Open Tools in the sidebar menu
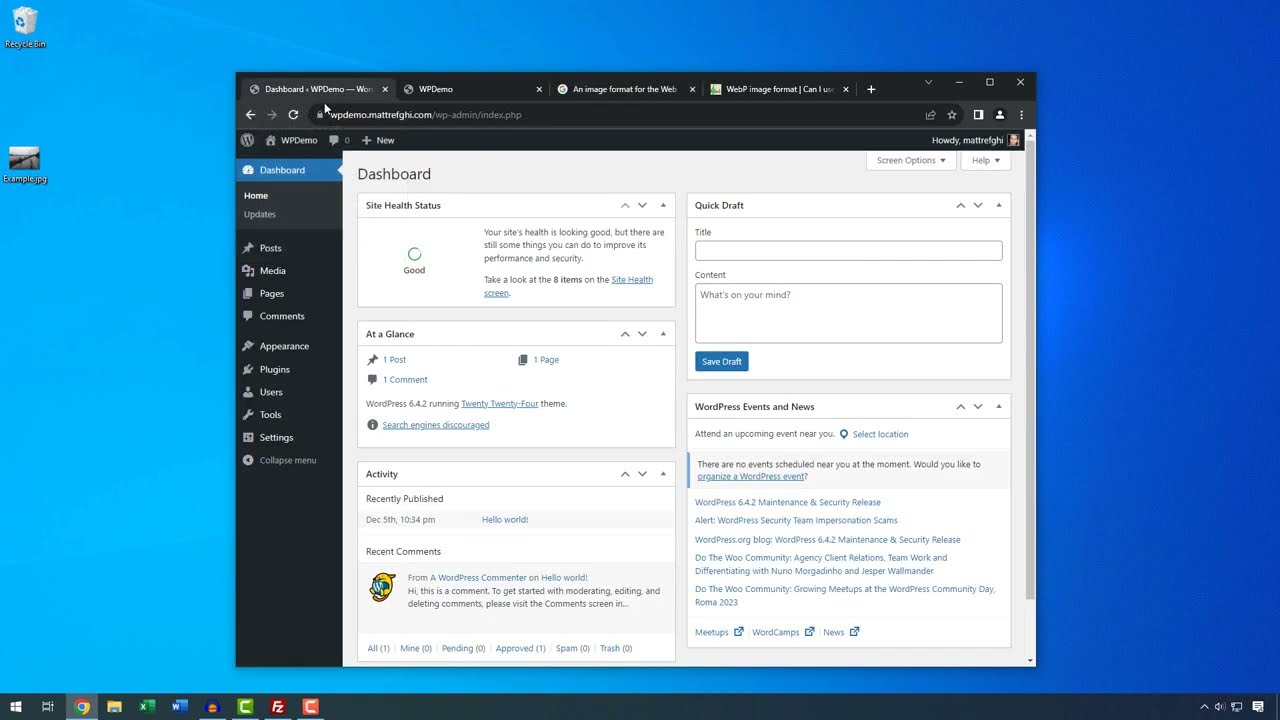Image resolution: width=1280 pixels, height=720 pixels. (x=270, y=415)
